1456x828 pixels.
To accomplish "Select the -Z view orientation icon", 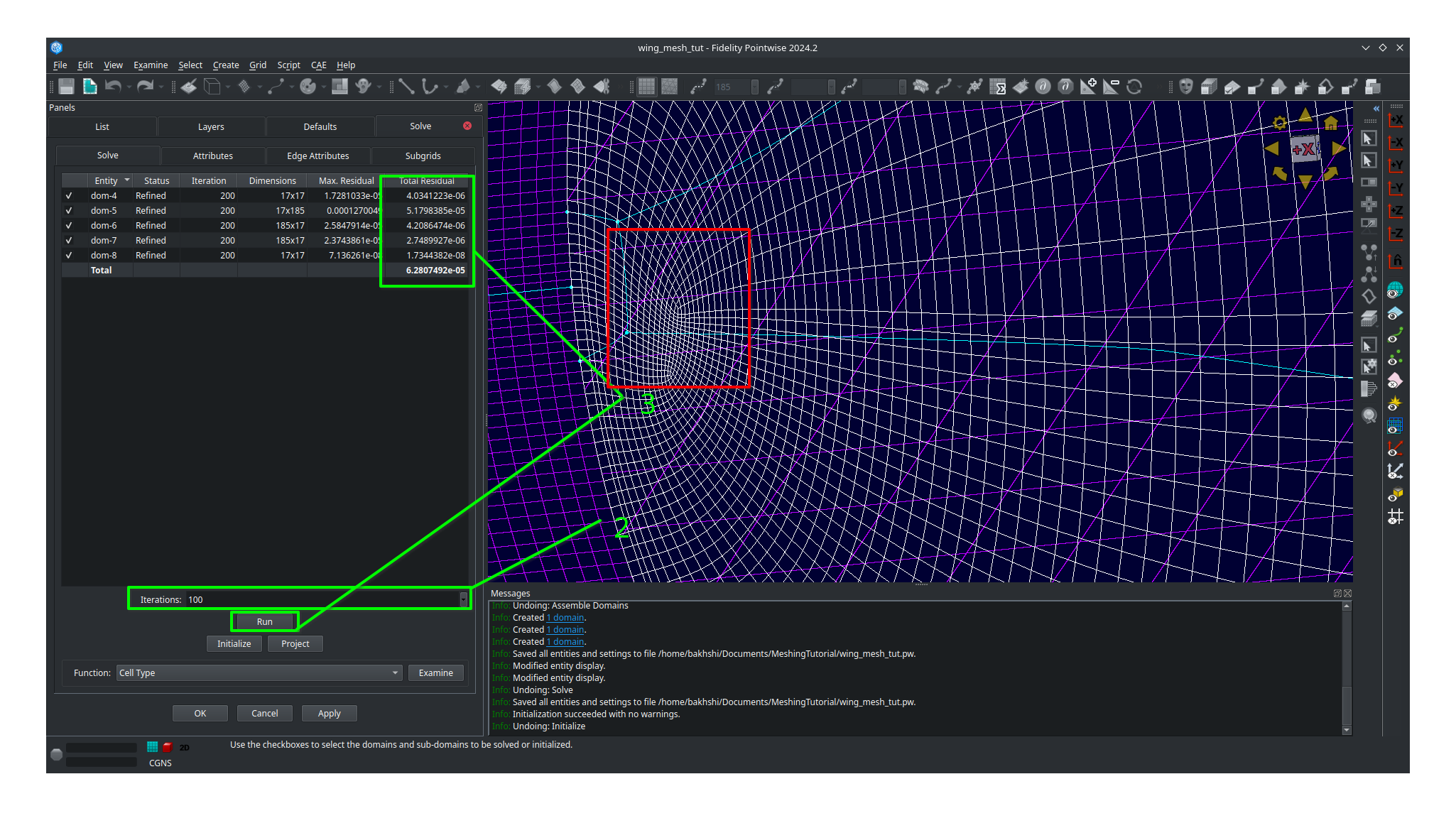I will 1395,233.
